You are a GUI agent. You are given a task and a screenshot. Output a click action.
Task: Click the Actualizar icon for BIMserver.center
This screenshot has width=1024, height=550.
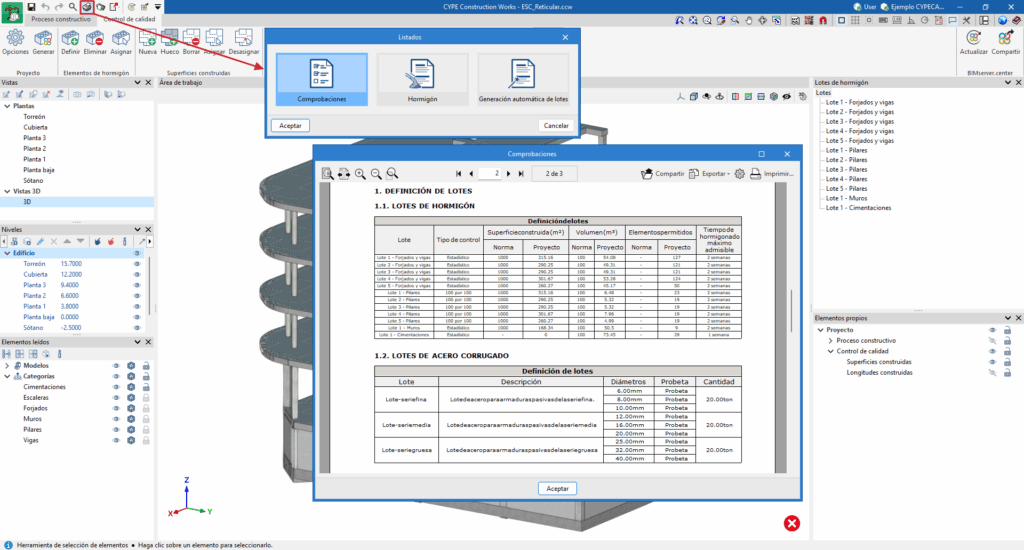[x=973, y=42]
